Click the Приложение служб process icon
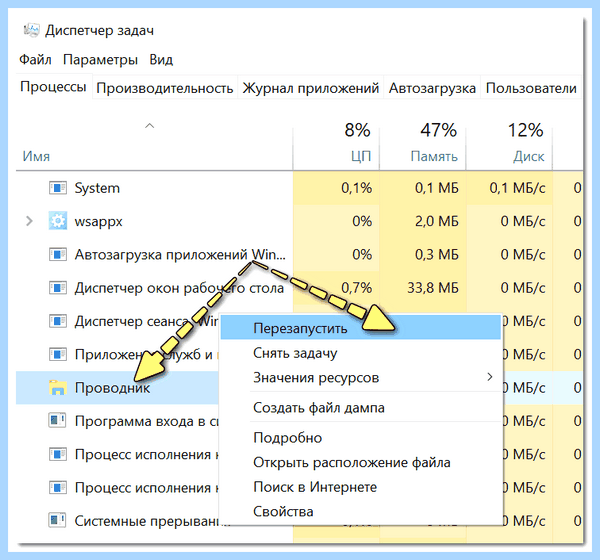The height and width of the screenshot is (560, 600). (58, 354)
